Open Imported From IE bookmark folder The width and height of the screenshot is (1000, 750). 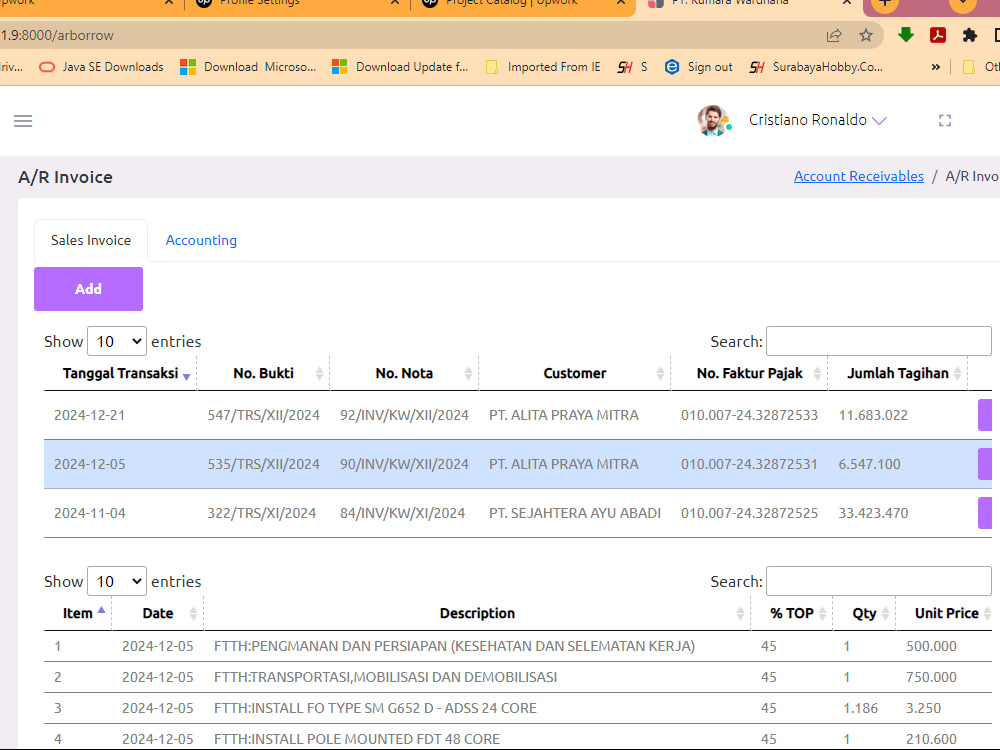(x=543, y=67)
